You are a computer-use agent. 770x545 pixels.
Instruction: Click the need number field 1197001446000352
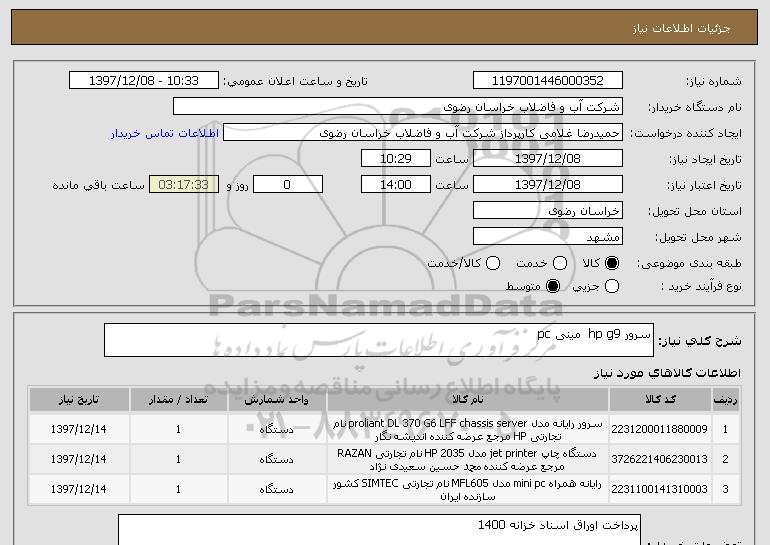point(548,81)
